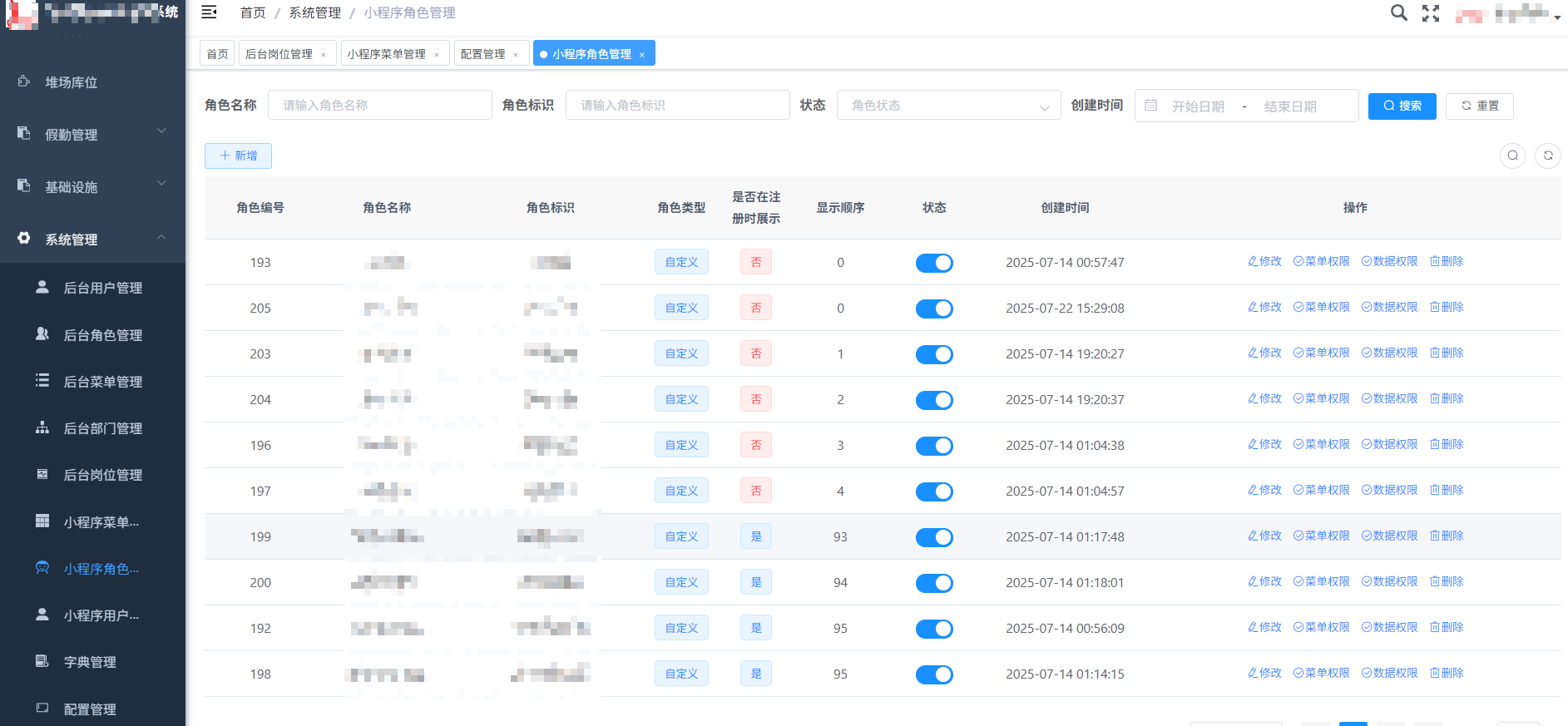Viewport: 1568px width, 726px height.
Task: Open the 角色状态 dropdown
Action: [x=948, y=106]
